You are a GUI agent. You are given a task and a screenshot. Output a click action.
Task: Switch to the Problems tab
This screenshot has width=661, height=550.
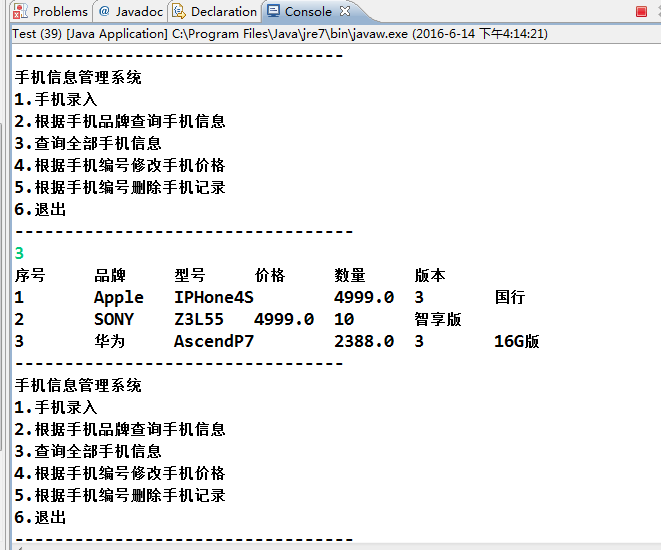pos(51,11)
